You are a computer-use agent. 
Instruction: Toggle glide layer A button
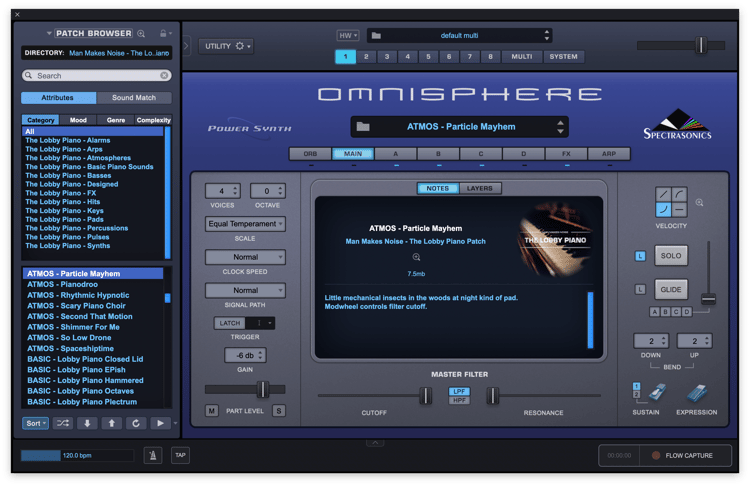point(654,312)
